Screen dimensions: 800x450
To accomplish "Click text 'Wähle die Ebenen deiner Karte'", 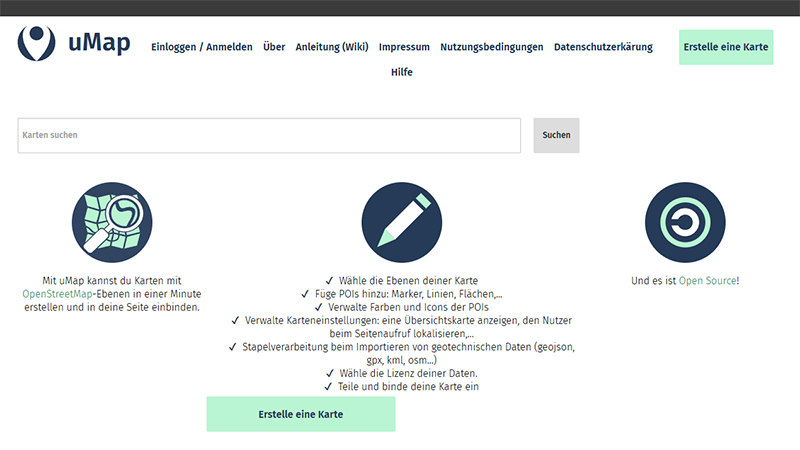I will pos(408,281).
